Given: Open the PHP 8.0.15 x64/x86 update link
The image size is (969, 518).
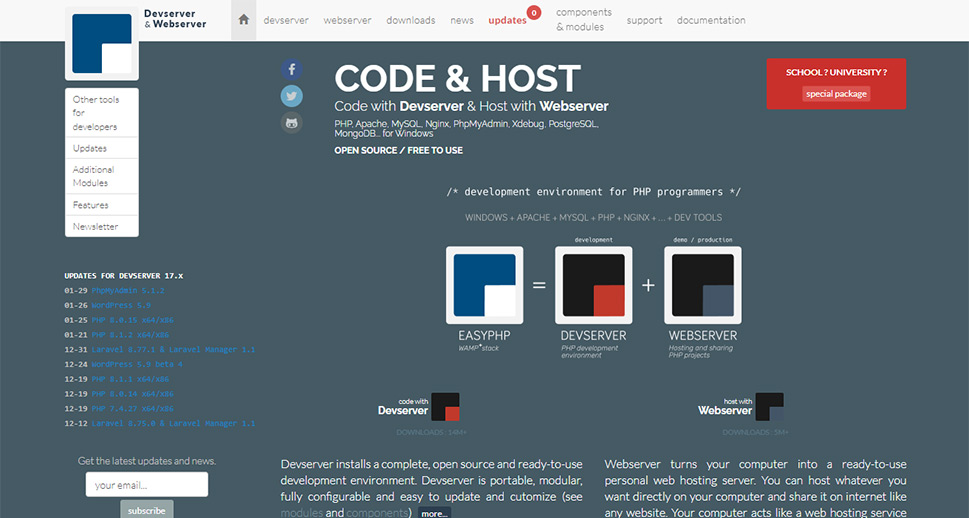Looking at the screenshot, I should tap(133, 320).
